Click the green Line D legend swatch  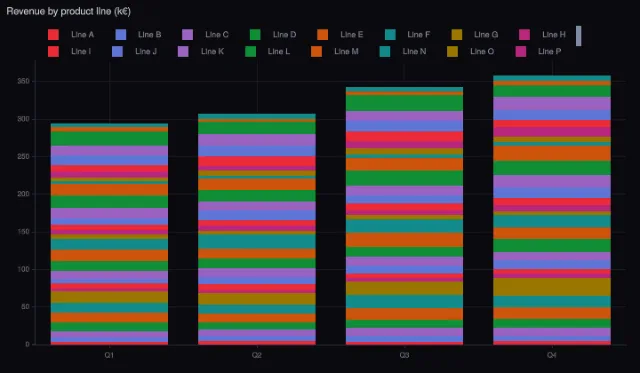[255, 35]
